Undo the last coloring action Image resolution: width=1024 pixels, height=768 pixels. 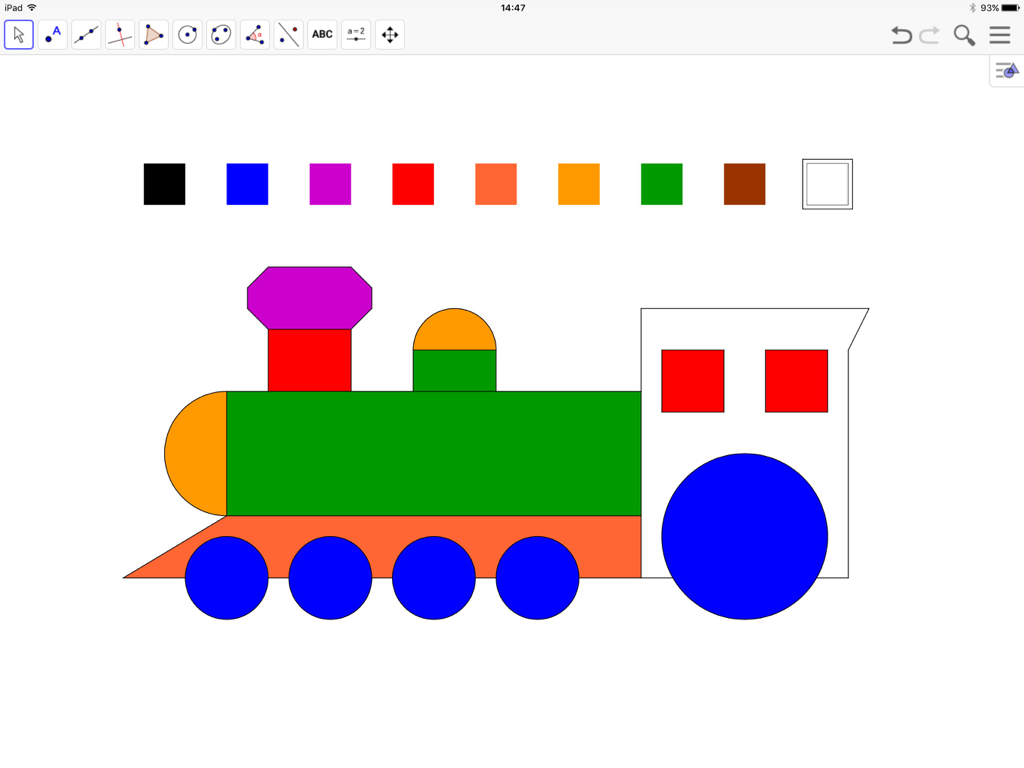[x=901, y=34]
